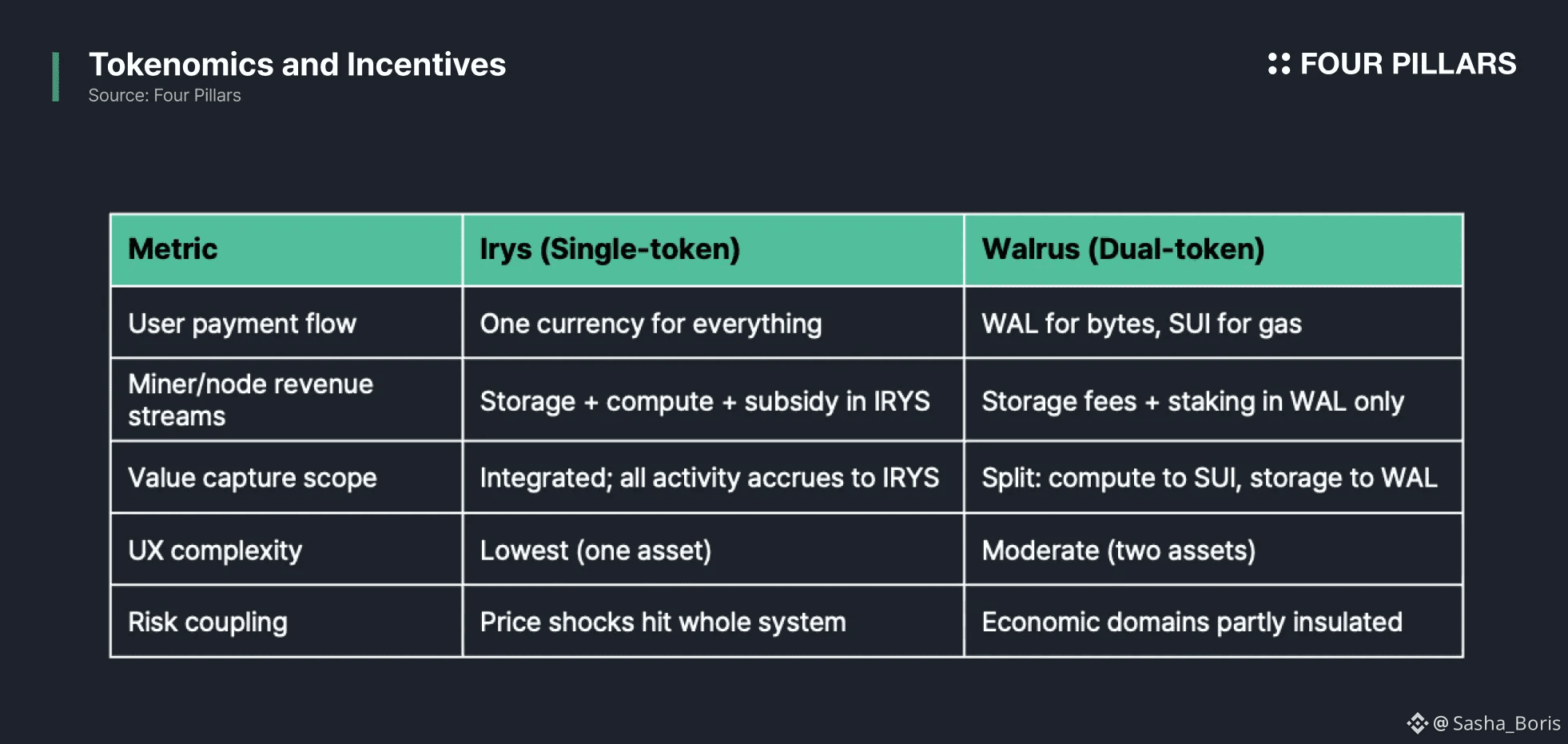Select the "Irys (Single-token)" column header
Viewport: 1568px width, 744px height.
610,249
